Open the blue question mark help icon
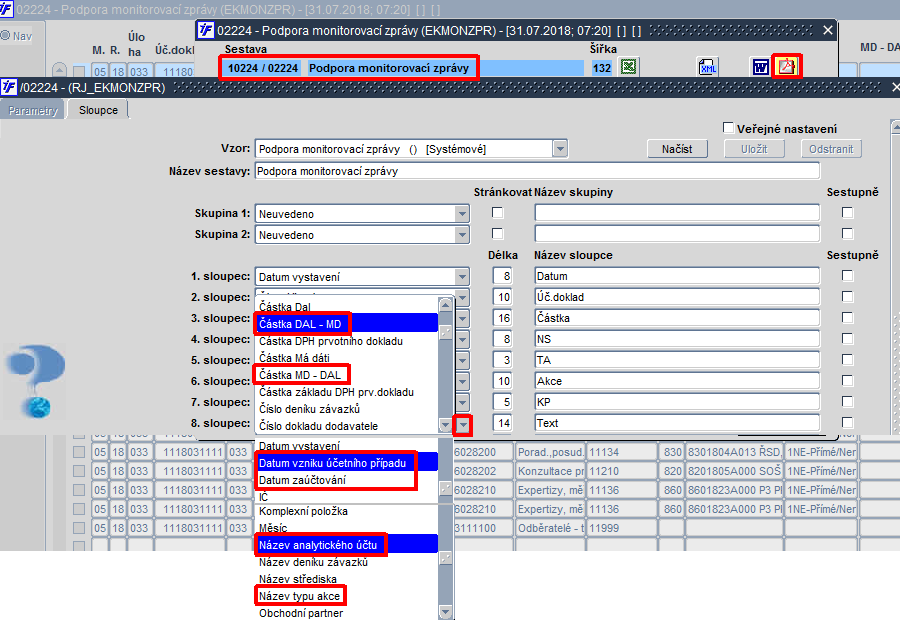The width and height of the screenshot is (900, 620). 36,381
